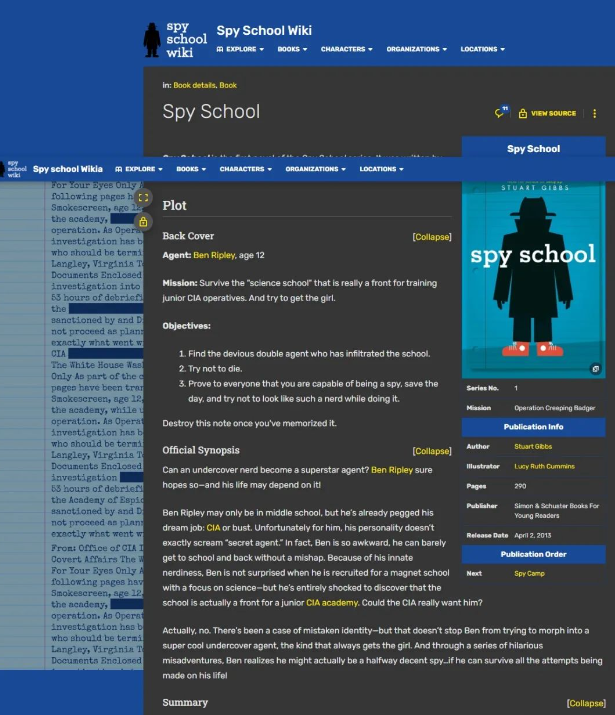
Task: Click the fullscreen expand icon on side rail
Action: (x=143, y=197)
